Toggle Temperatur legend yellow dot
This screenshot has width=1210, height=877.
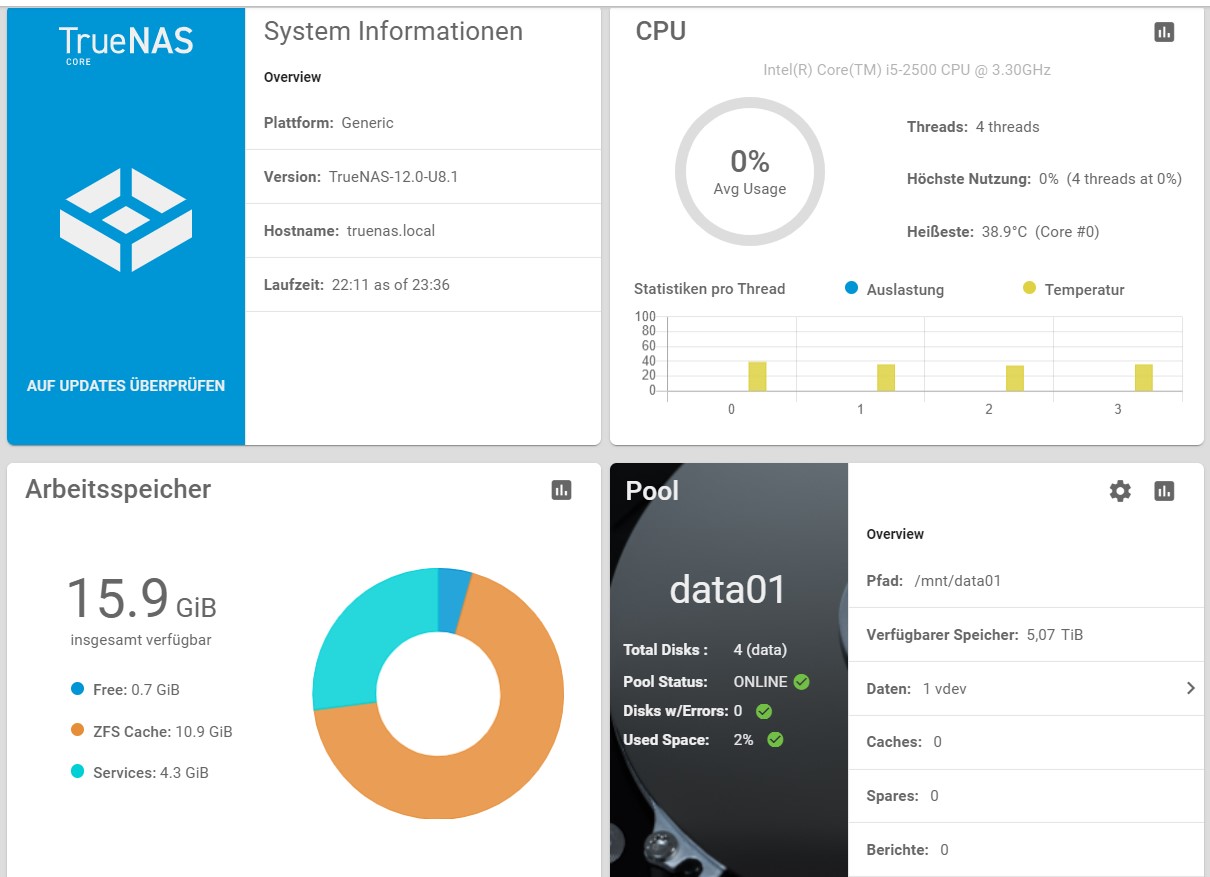(x=1030, y=288)
